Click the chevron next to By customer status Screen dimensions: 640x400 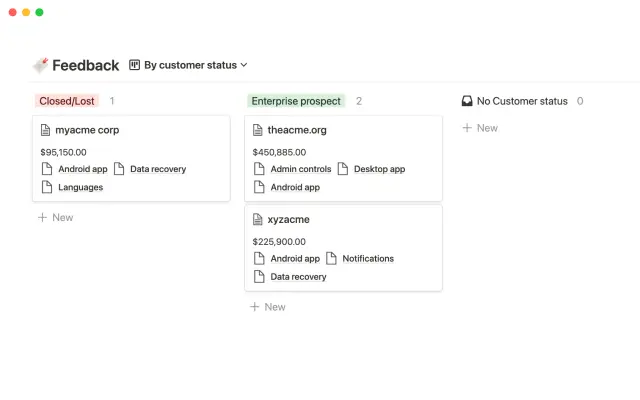tap(244, 65)
